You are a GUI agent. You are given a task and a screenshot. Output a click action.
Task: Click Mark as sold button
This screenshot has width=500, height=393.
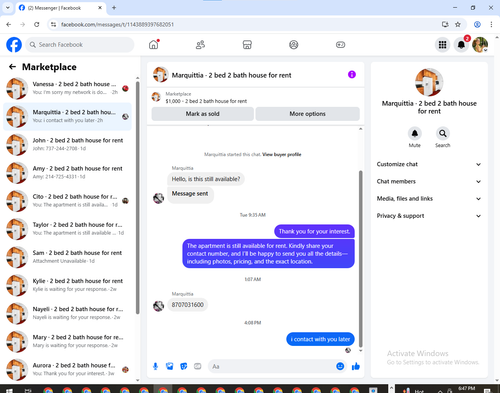(203, 114)
